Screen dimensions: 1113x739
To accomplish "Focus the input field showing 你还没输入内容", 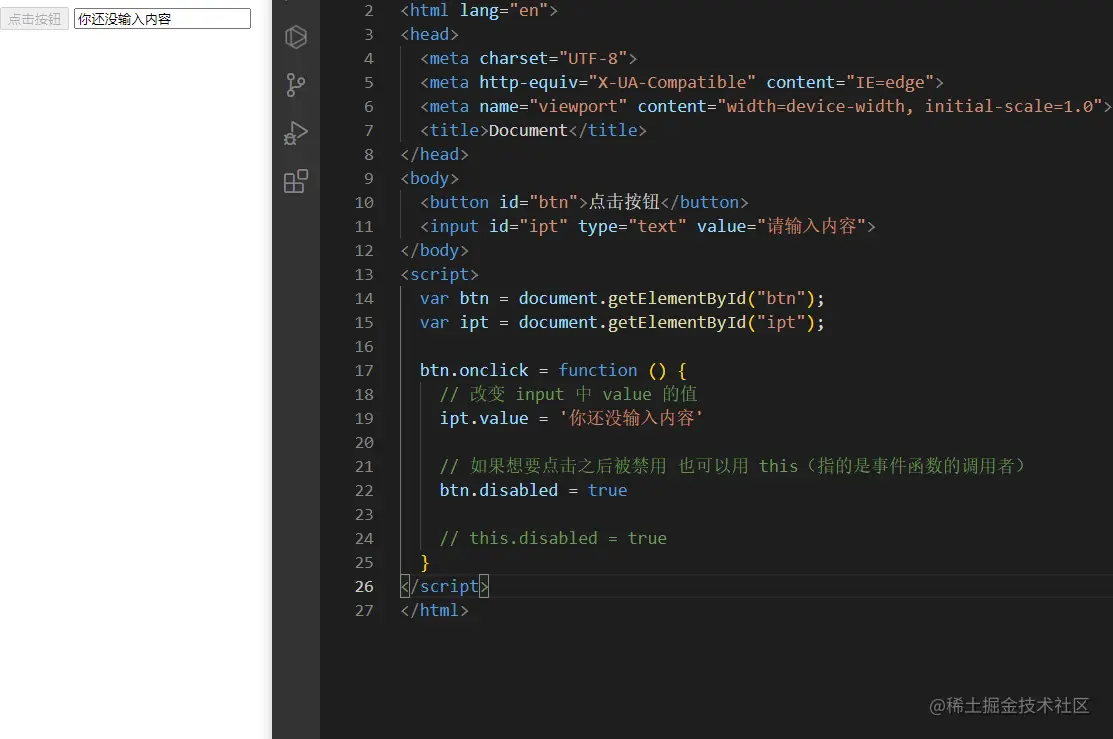I will (x=163, y=19).
